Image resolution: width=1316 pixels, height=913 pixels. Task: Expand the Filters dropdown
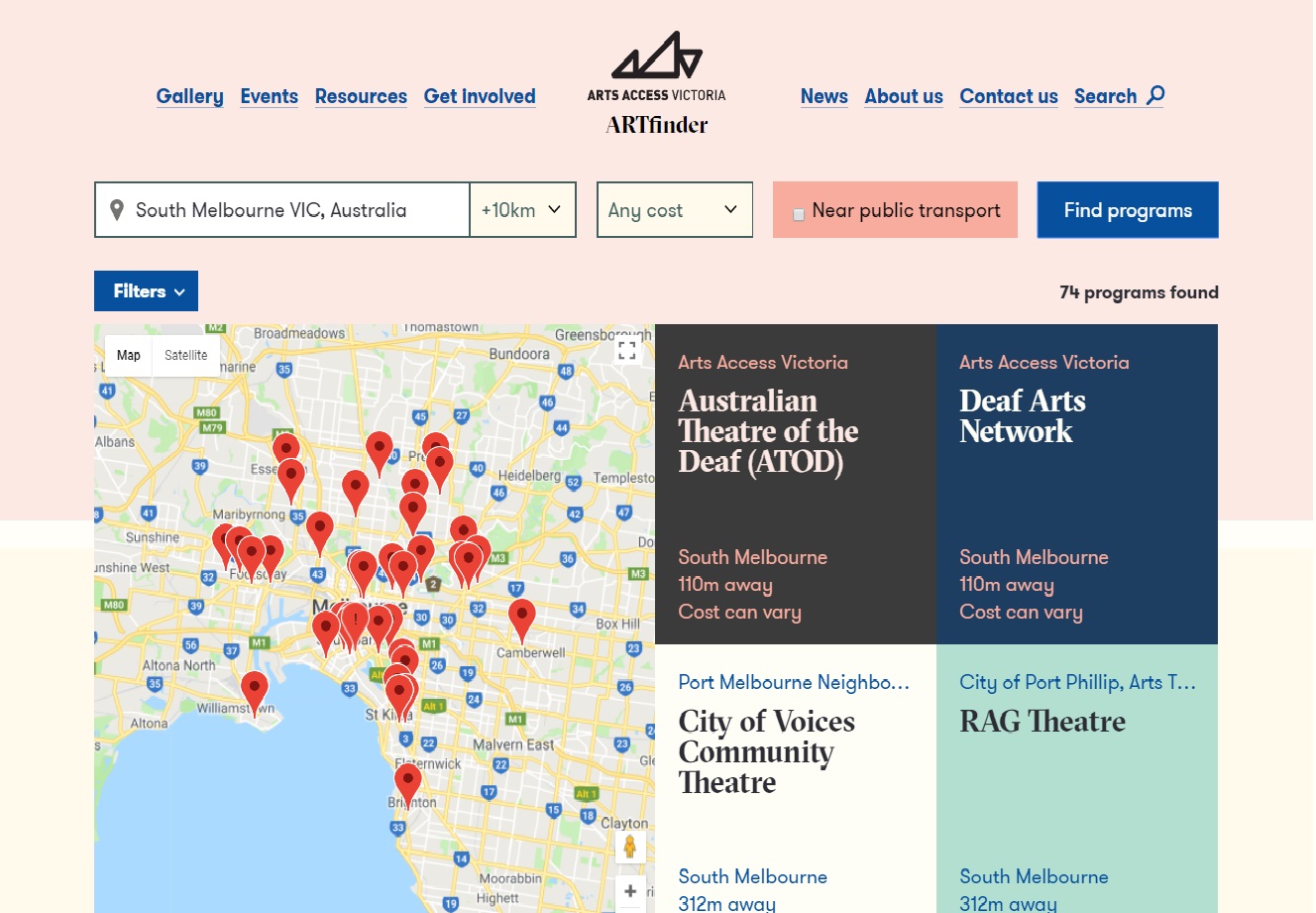146,290
